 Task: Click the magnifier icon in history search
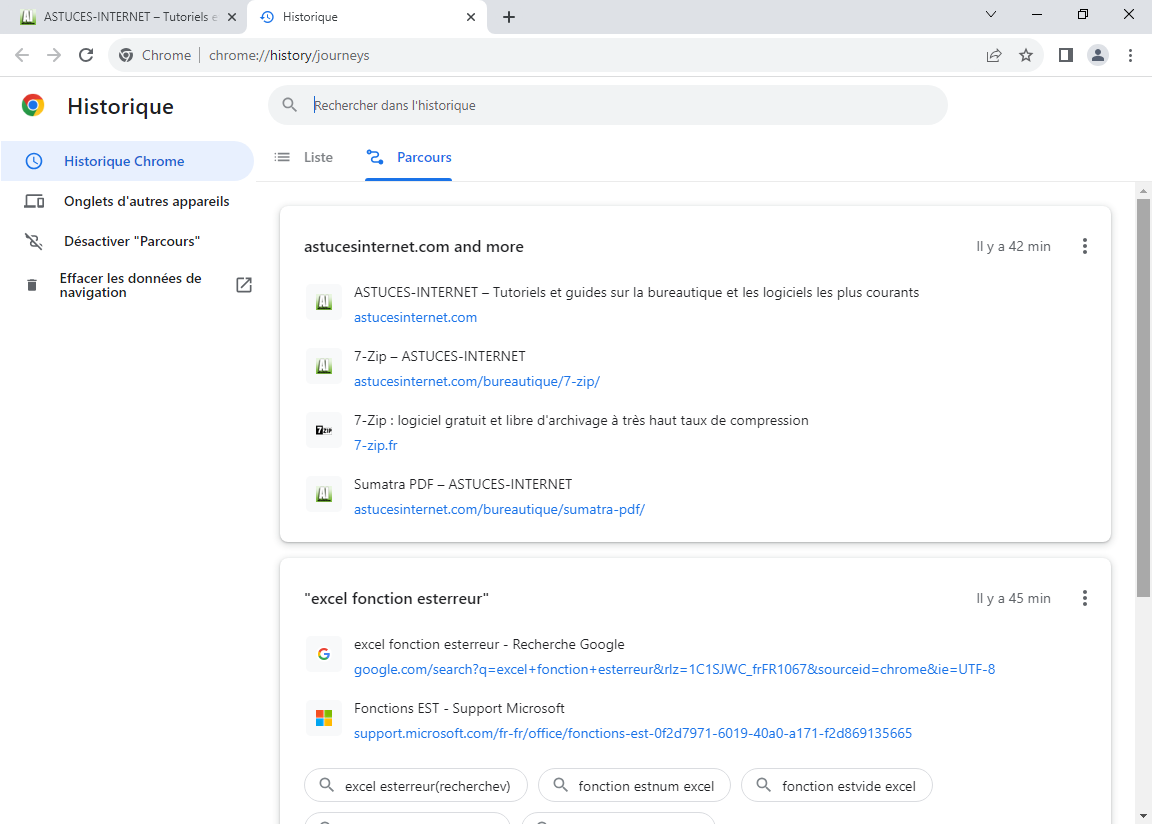click(289, 105)
